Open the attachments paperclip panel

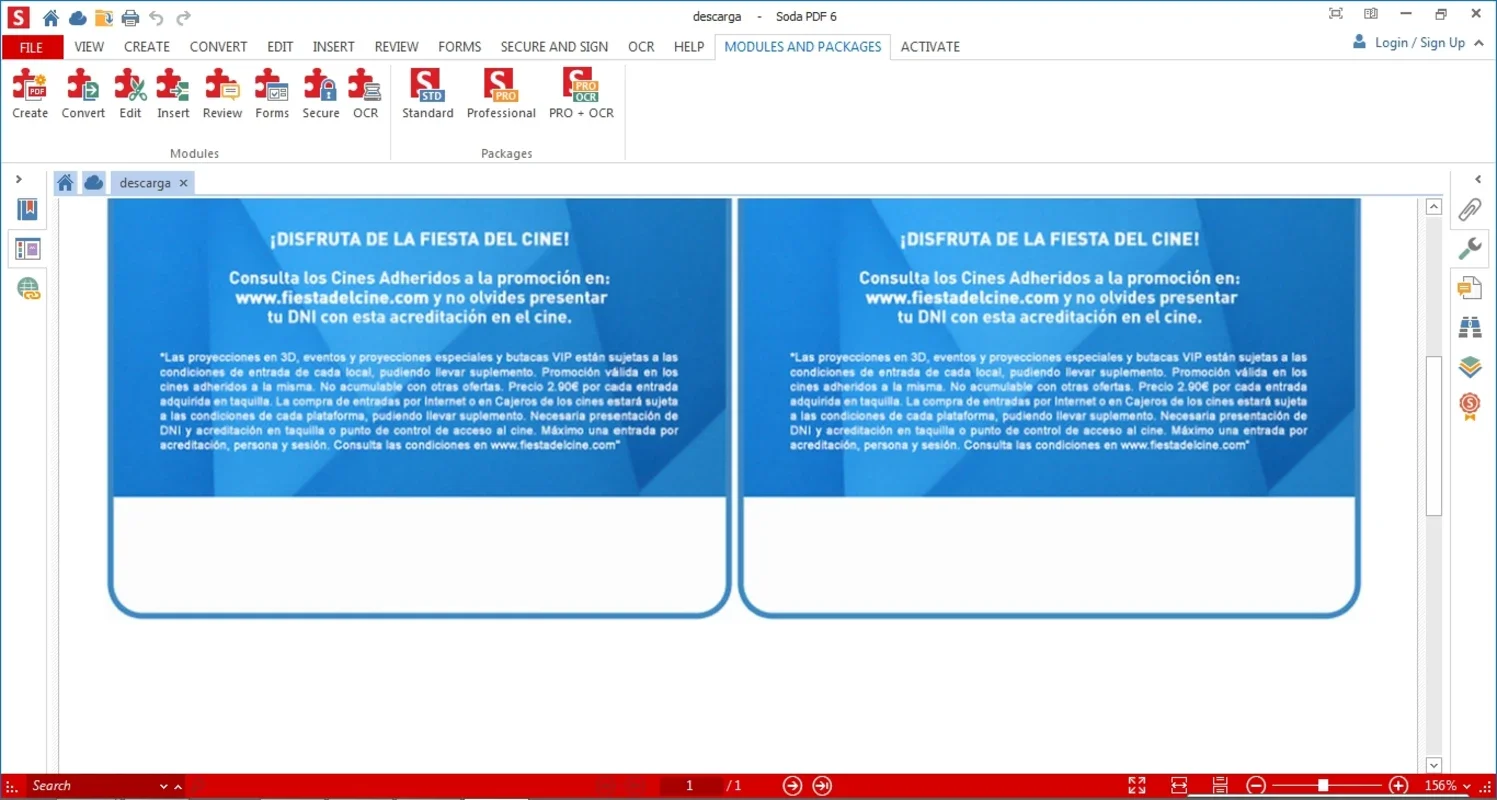[x=1469, y=210]
